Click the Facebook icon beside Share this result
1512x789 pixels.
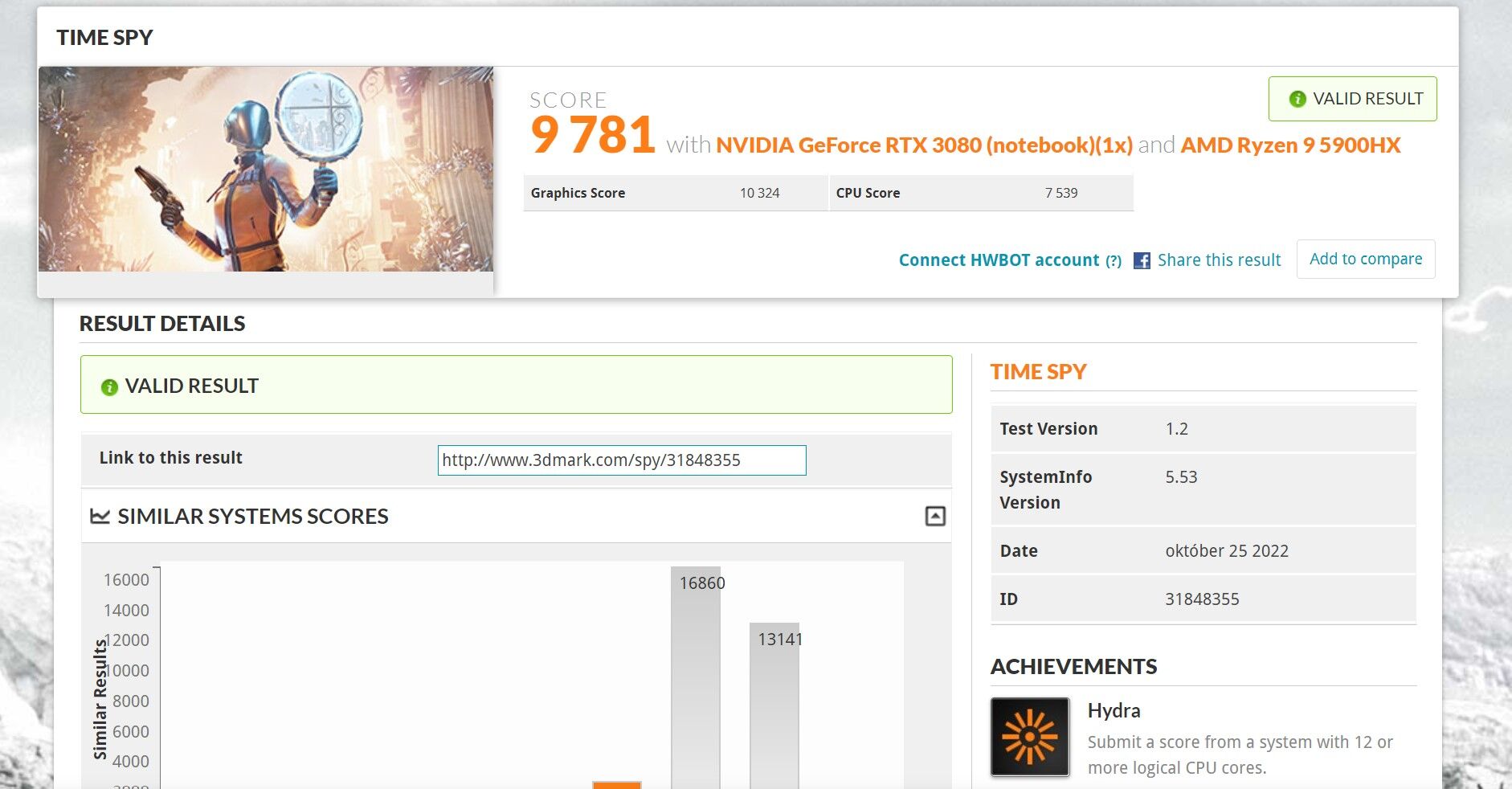[1142, 260]
